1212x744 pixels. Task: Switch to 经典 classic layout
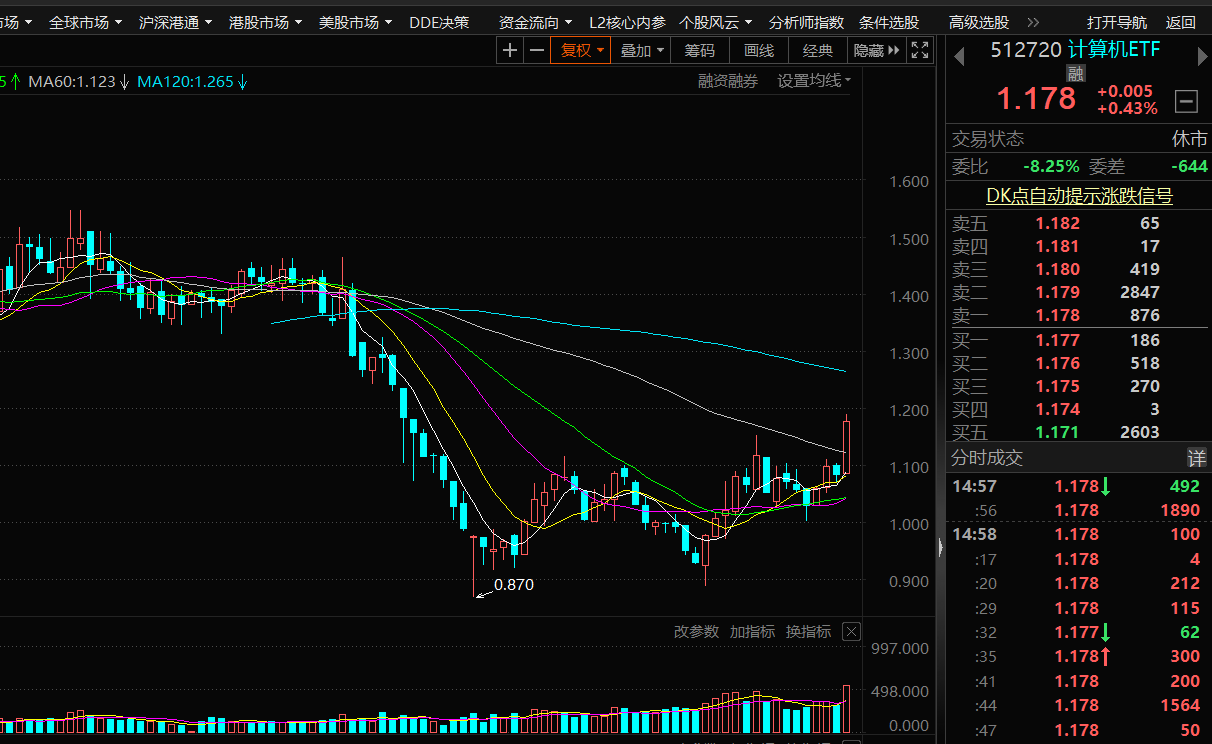point(818,50)
